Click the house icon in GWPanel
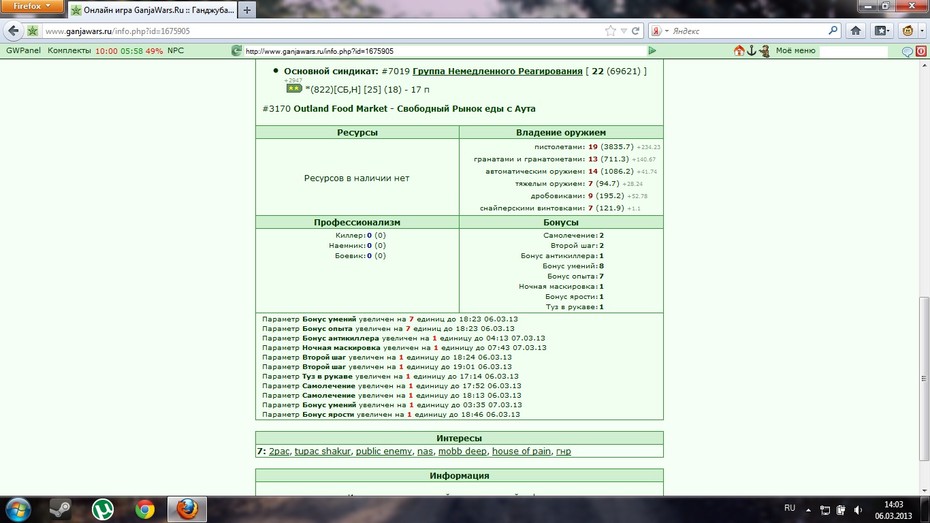This screenshot has height=523, width=930. point(739,51)
